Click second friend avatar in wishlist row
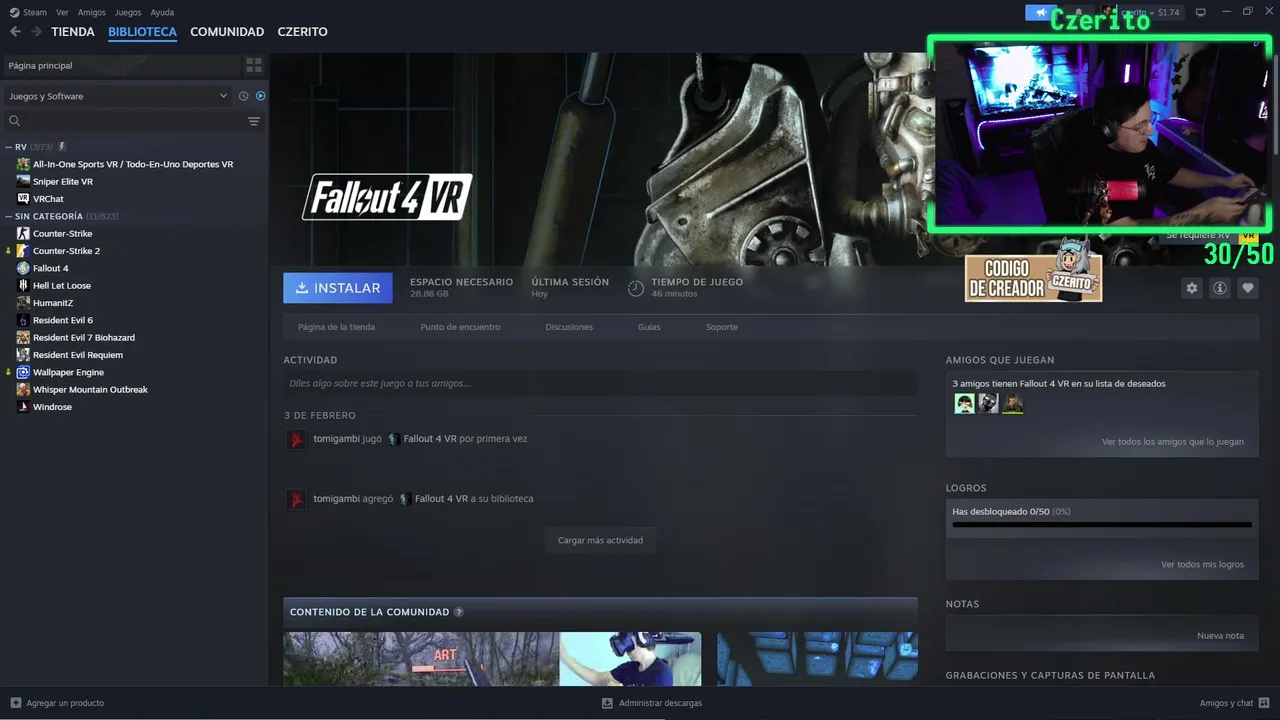Image resolution: width=1280 pixels, height=720 pixels. pos(988,403)
